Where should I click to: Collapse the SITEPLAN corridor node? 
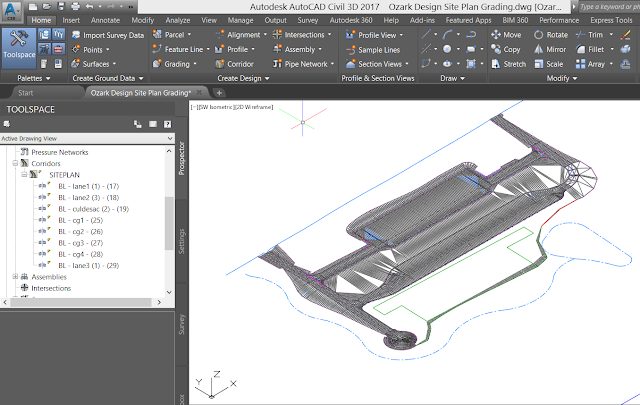pyautogui.click(x=23, y=174)
